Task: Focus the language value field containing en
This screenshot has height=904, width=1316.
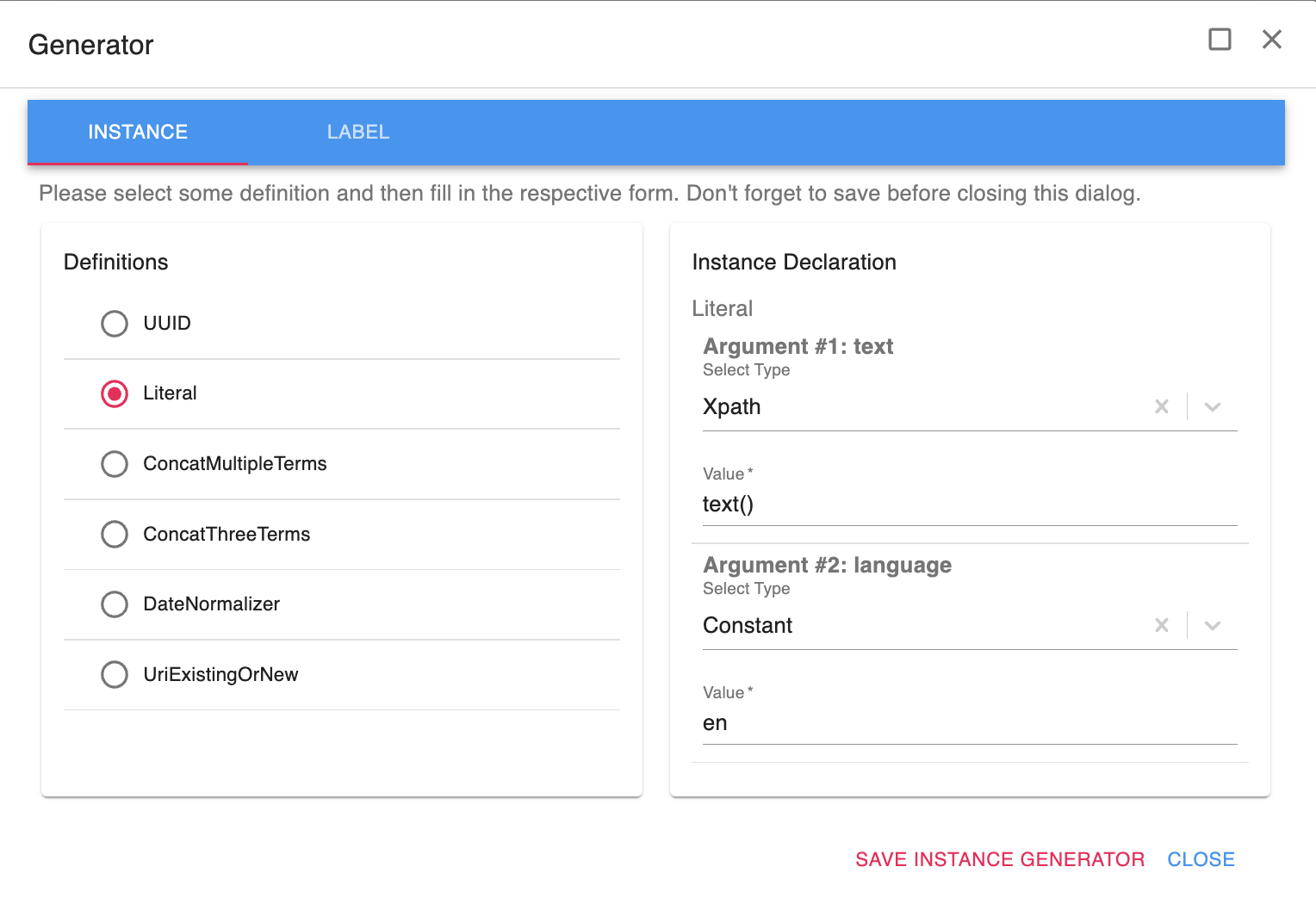Action: [x=969, y=723]
